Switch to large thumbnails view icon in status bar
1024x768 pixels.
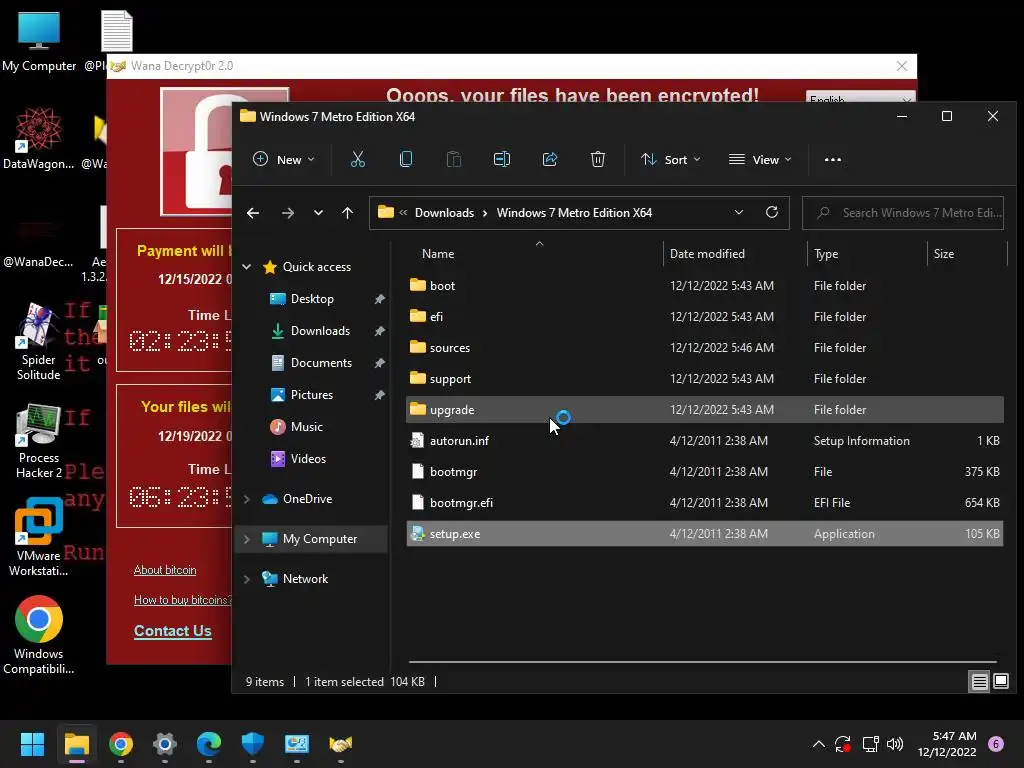pyautogui.click(x=1000, y=682)
